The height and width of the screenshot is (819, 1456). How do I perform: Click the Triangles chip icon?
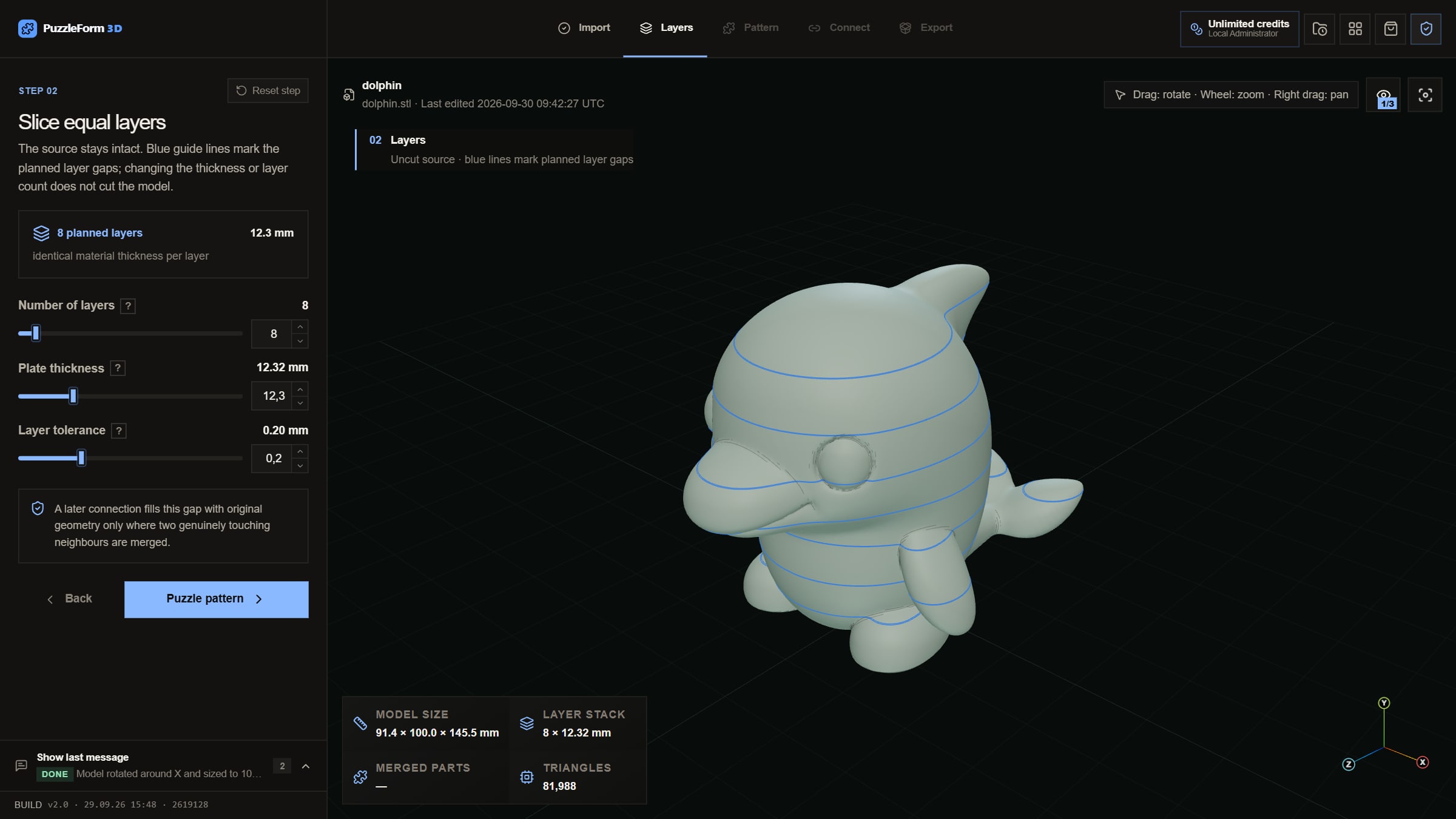[527, 777]
